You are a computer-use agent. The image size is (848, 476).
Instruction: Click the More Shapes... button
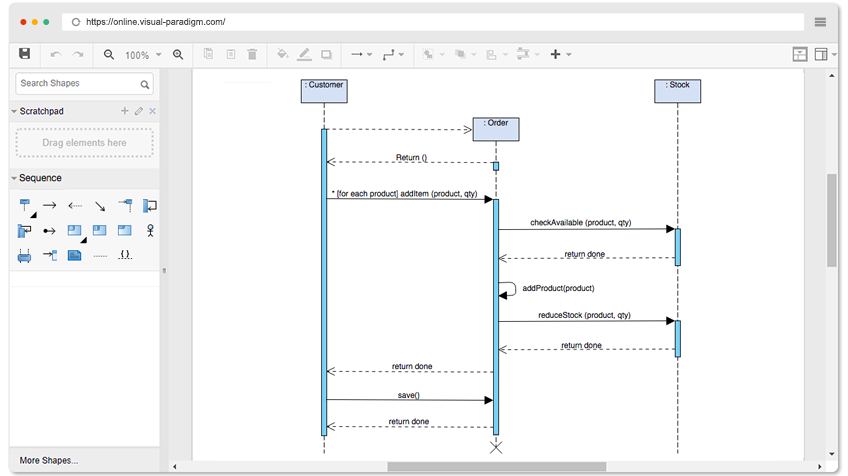coord(49,461)
